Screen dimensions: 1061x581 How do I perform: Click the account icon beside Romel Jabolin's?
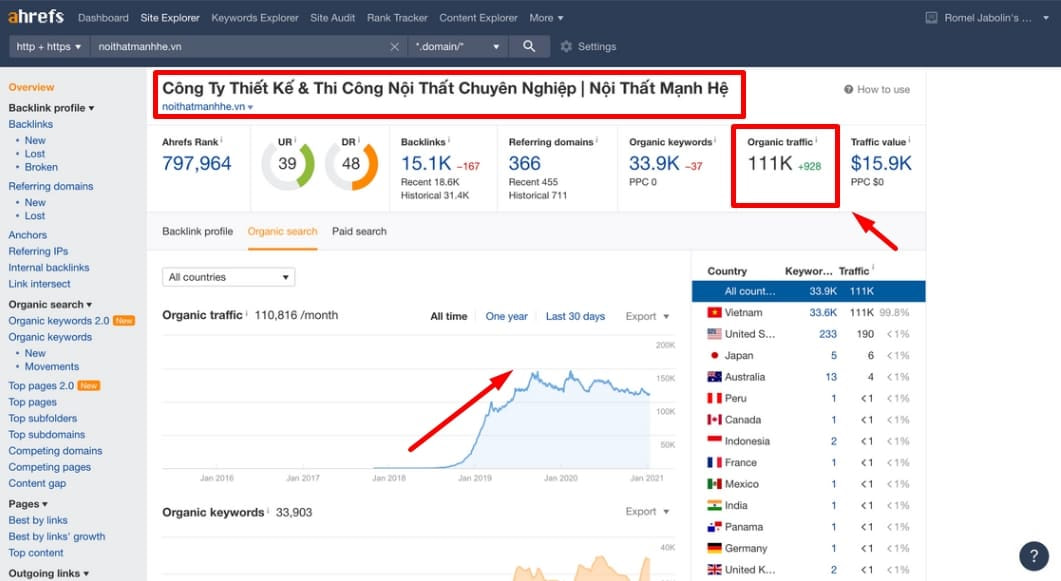pyautogui.click(x=931, y=18)
